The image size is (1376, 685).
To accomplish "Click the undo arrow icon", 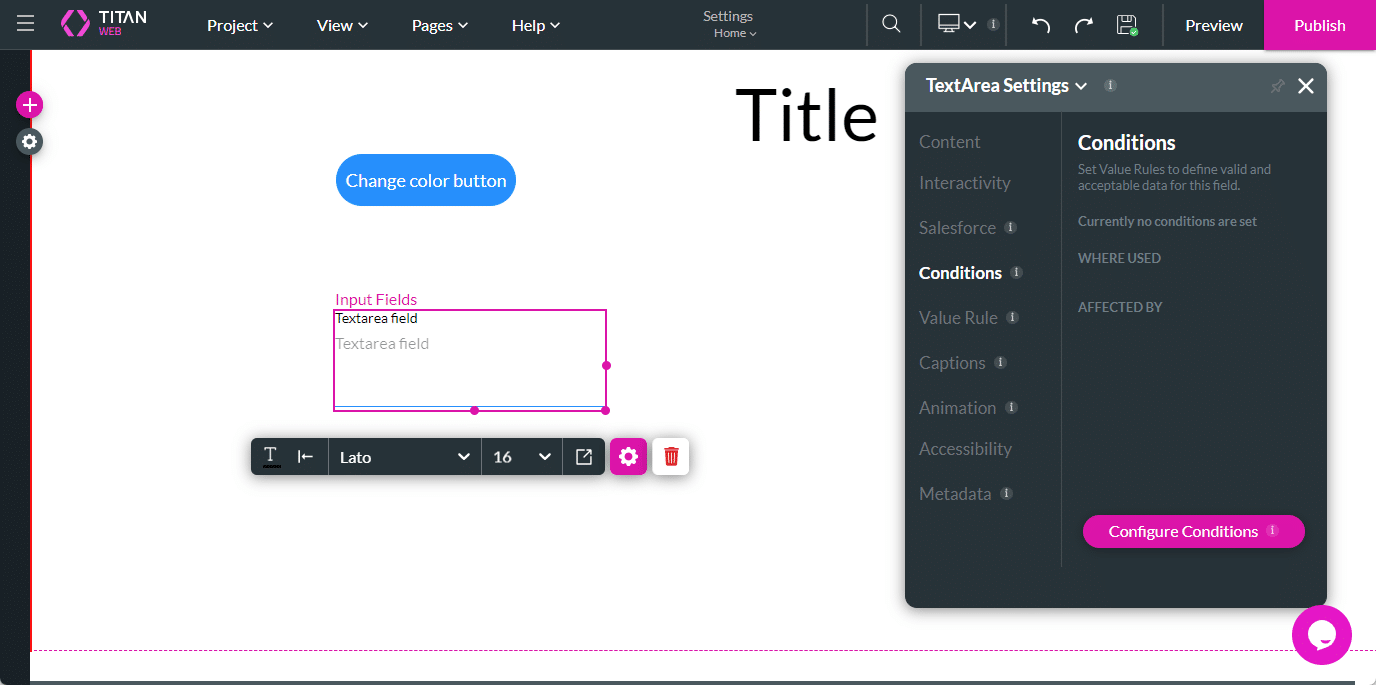I will point(1040,25).
